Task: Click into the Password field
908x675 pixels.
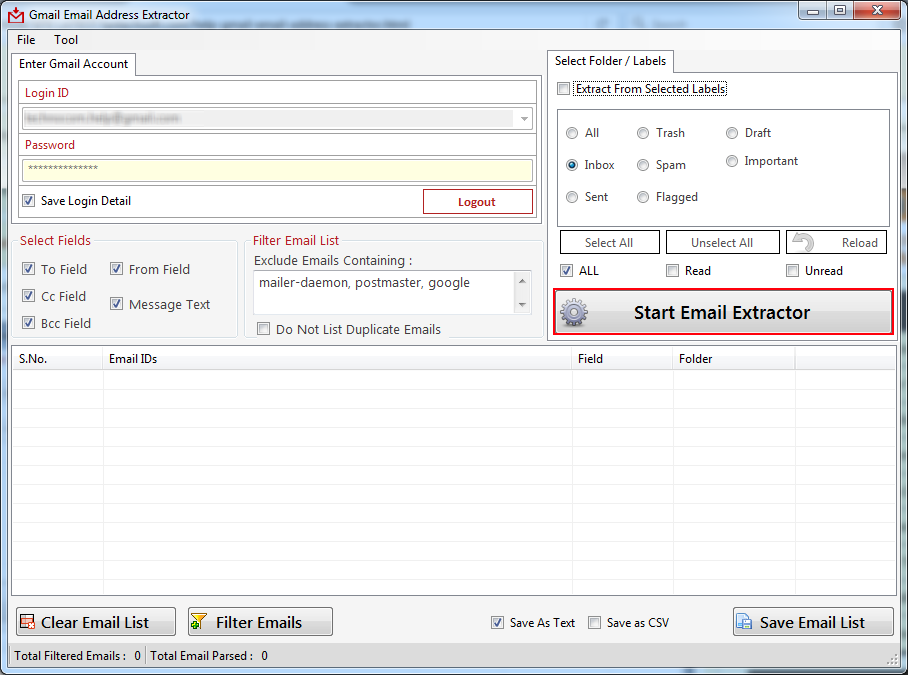Action: point(277,170)
